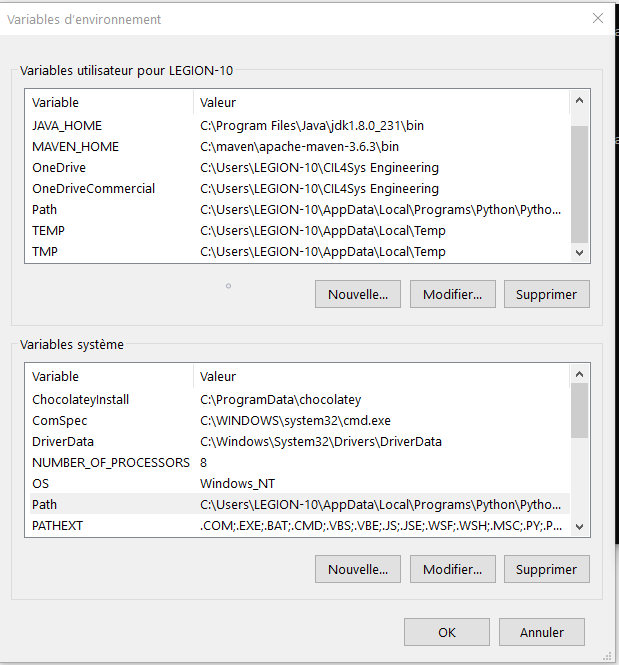Click the system list scroll up arrow
This screenshot has height=665, width=619.
click(x=580, y=374)
